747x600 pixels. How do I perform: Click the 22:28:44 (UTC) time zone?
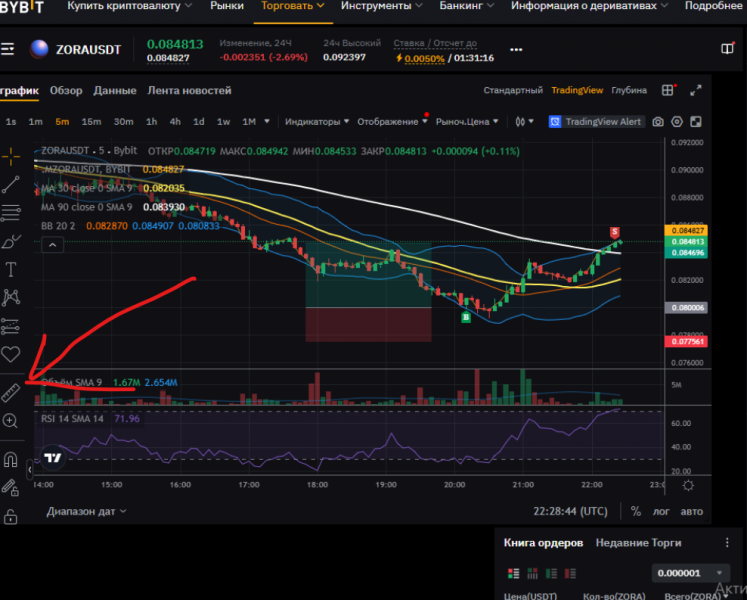click(570, 511)
